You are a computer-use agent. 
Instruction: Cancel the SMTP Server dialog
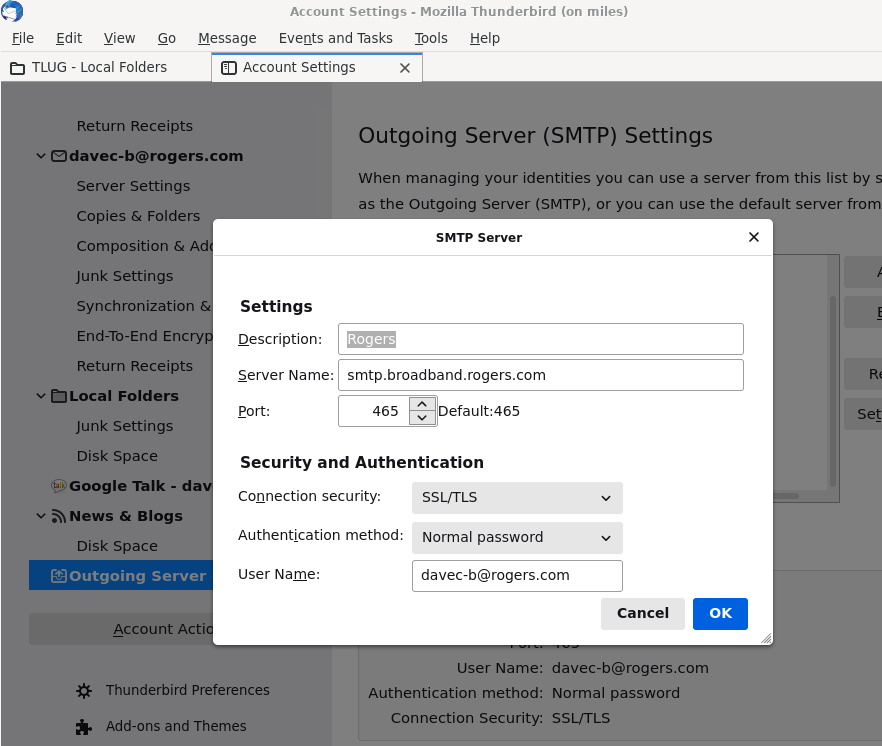click(x=642, y=613)
